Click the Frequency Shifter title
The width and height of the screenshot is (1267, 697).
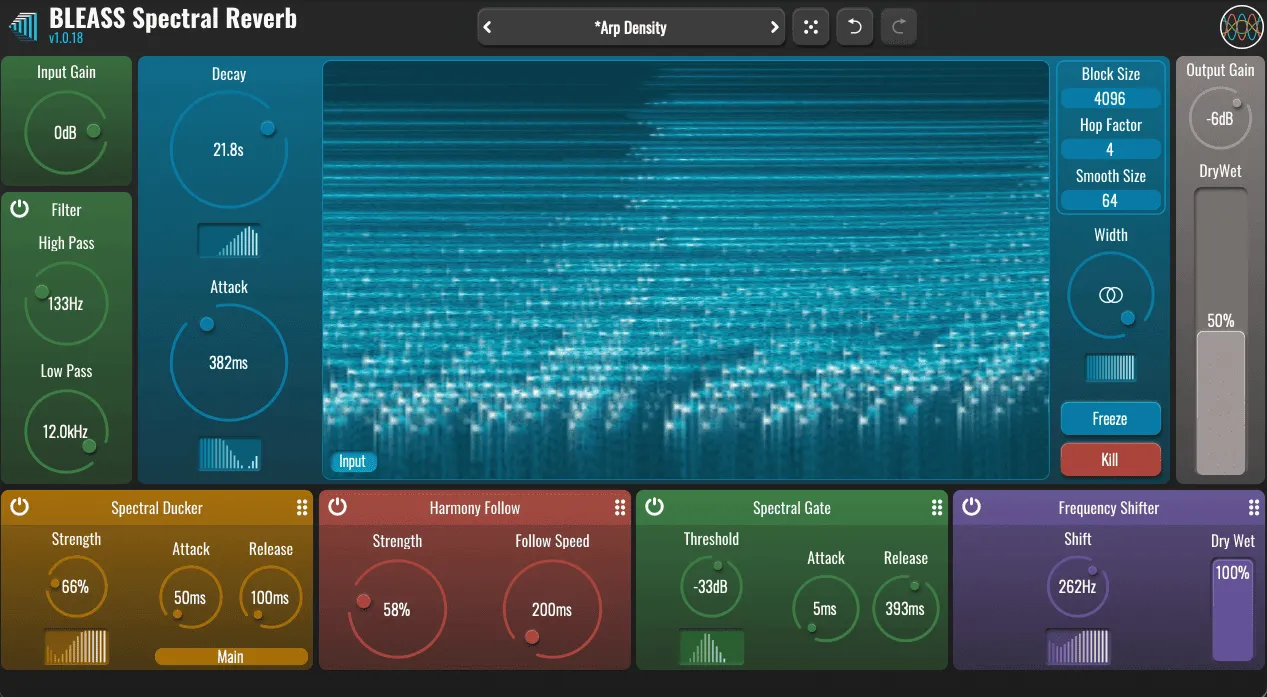pos(1109,508)
